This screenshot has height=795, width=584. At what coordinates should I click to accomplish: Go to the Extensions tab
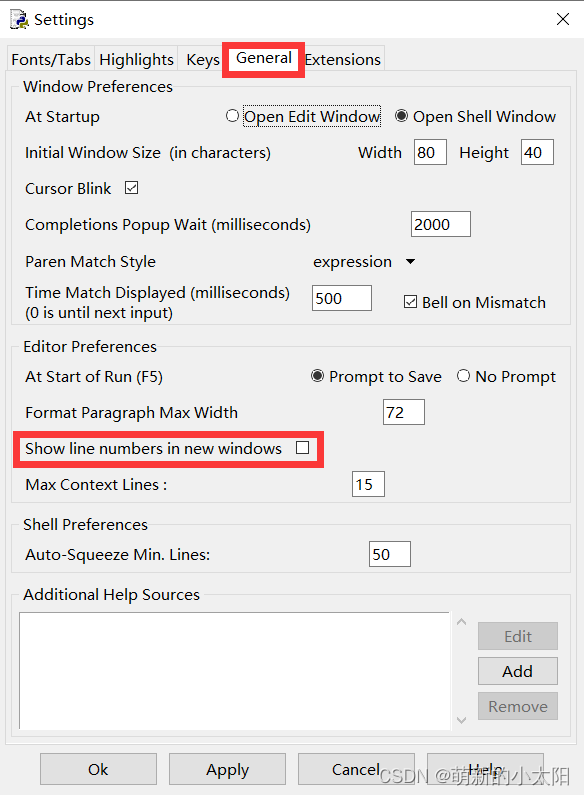pos(343,59)
